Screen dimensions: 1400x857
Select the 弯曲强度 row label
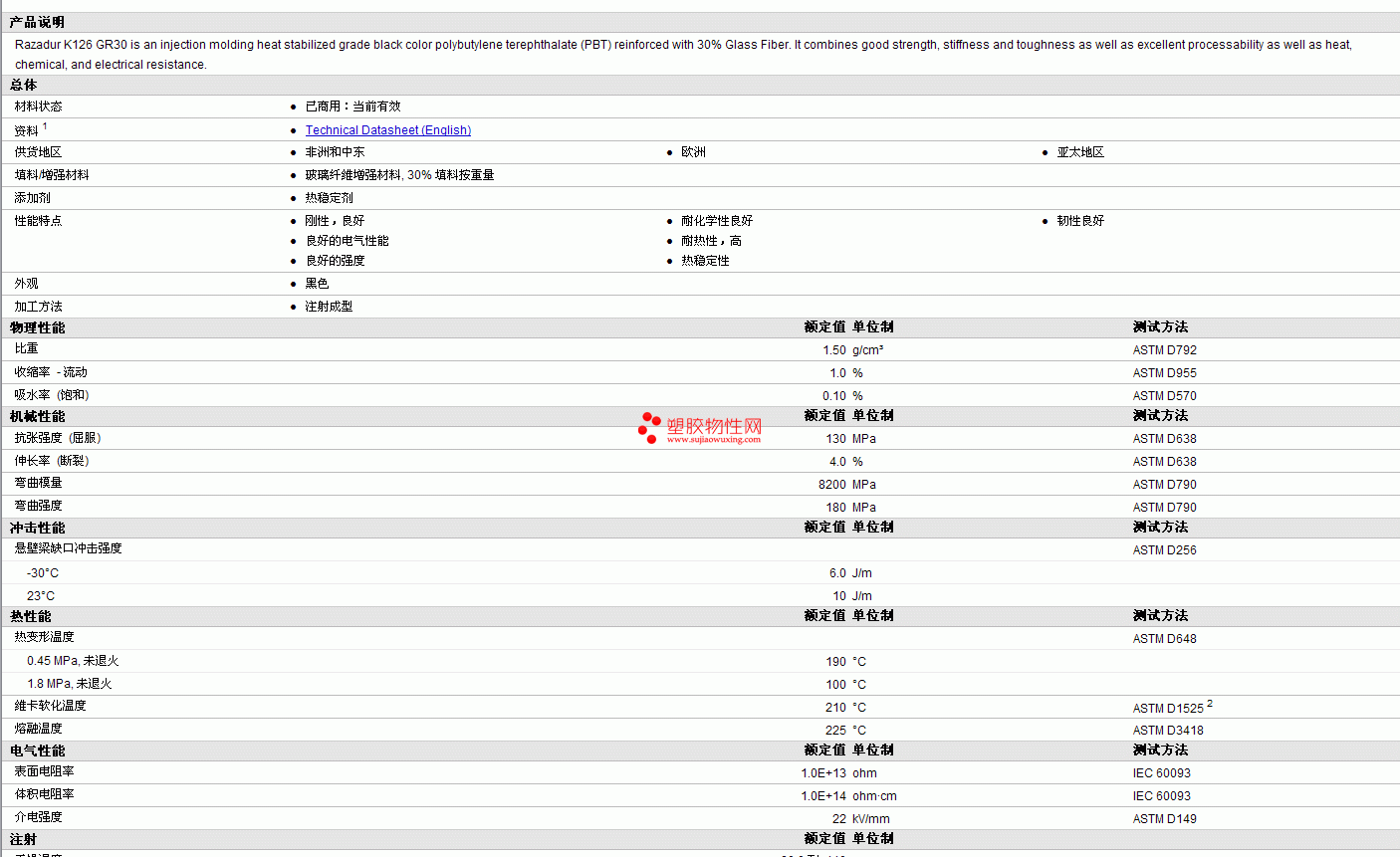pyautogui.click(x=38, y=506)
